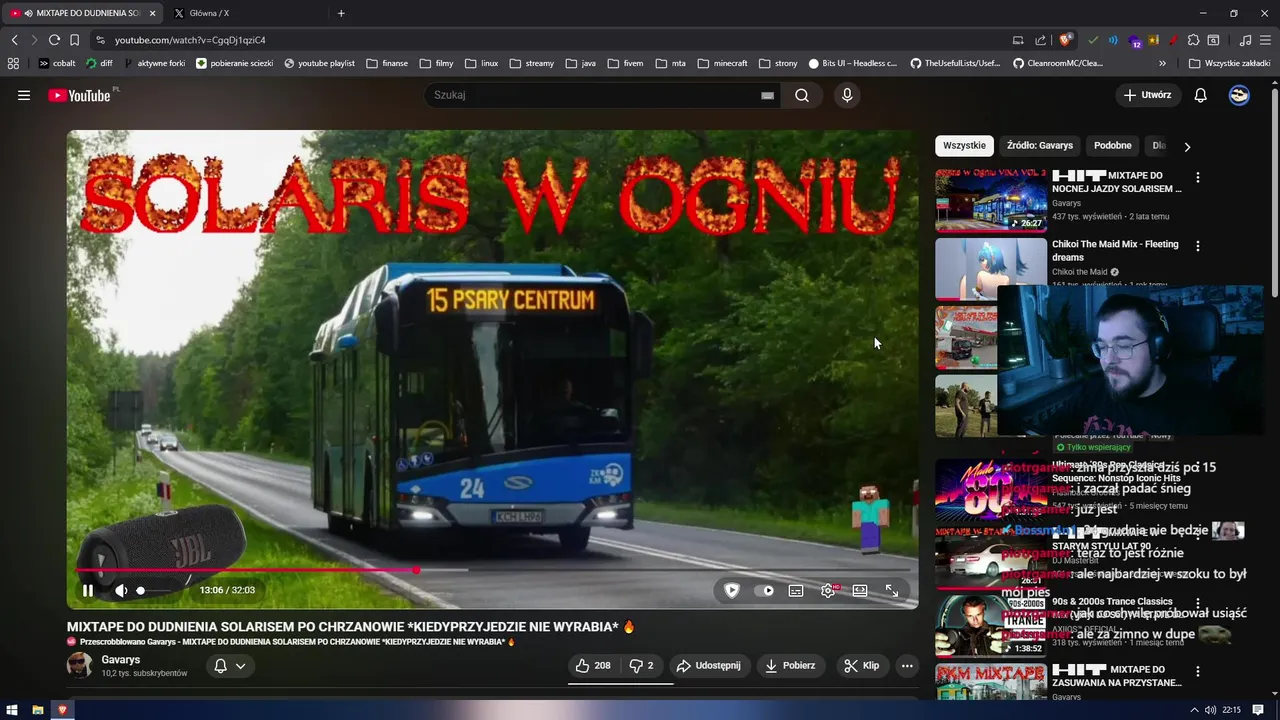This screenshot has height=720, width=1280.
Task: Open the Windows Start menu
Action: point(12,710)
